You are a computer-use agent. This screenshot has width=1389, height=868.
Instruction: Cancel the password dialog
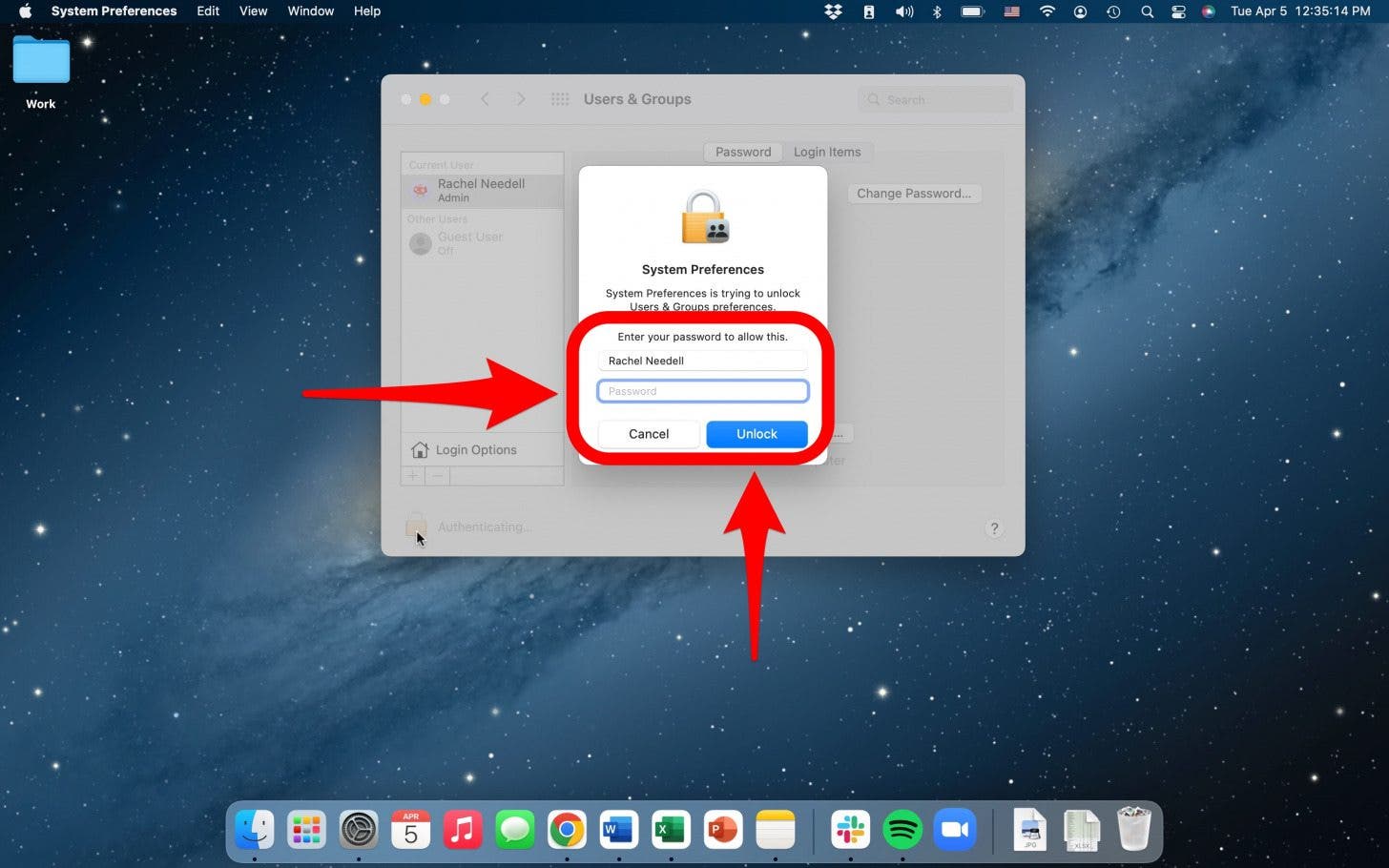pos(649,434)
